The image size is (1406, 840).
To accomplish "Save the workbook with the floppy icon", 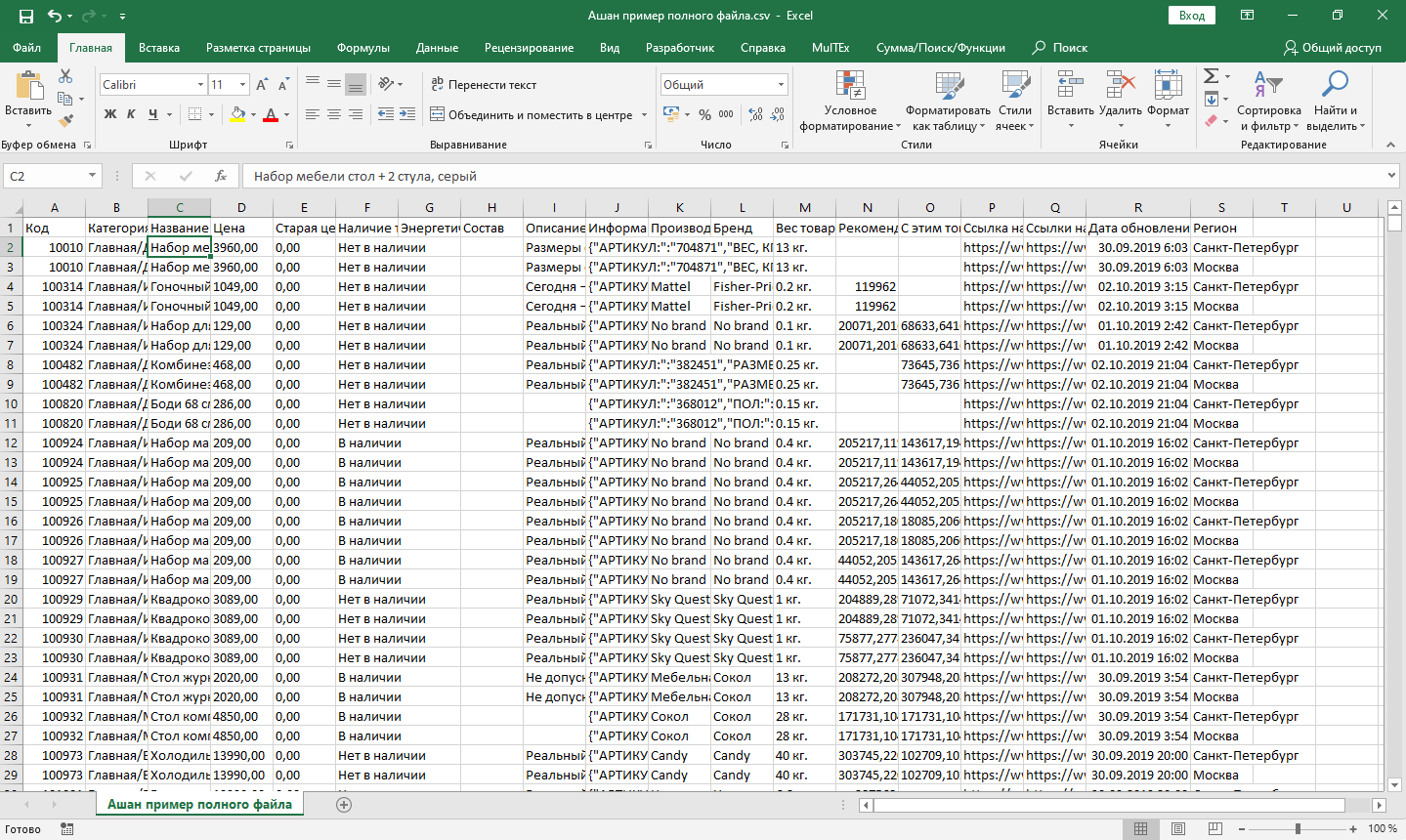I will [x=25, y=16].
